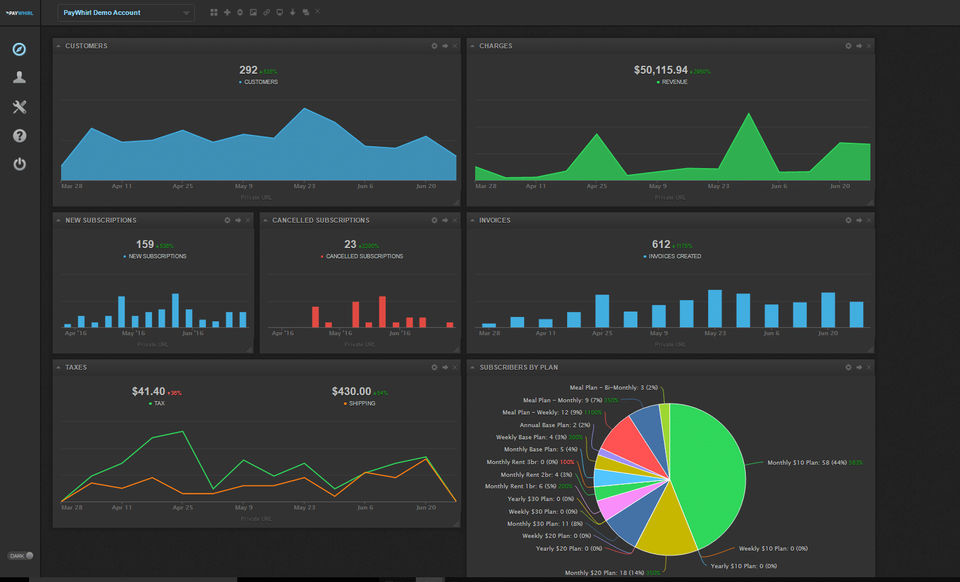Collapse the Taxes widget with its arrow
Image resolution: width=960 pixels, height=582 pixels.
point(59,367)
